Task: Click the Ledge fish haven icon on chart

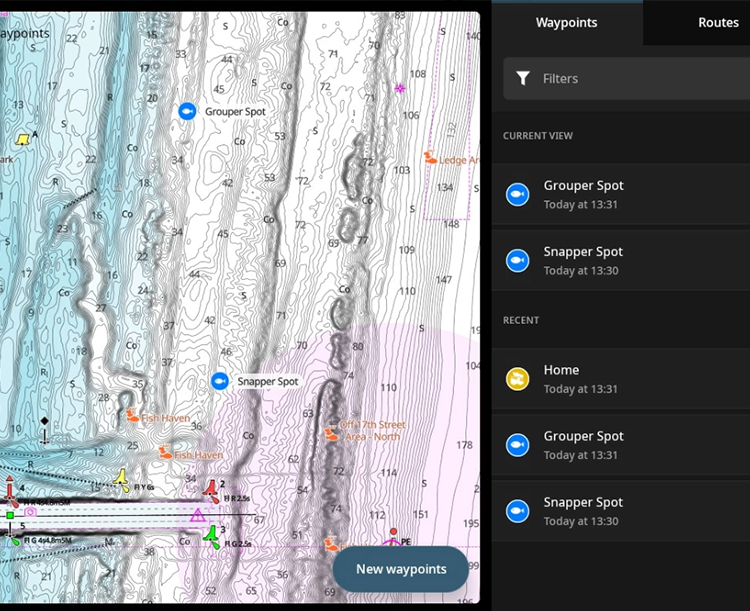Action: 430,158
